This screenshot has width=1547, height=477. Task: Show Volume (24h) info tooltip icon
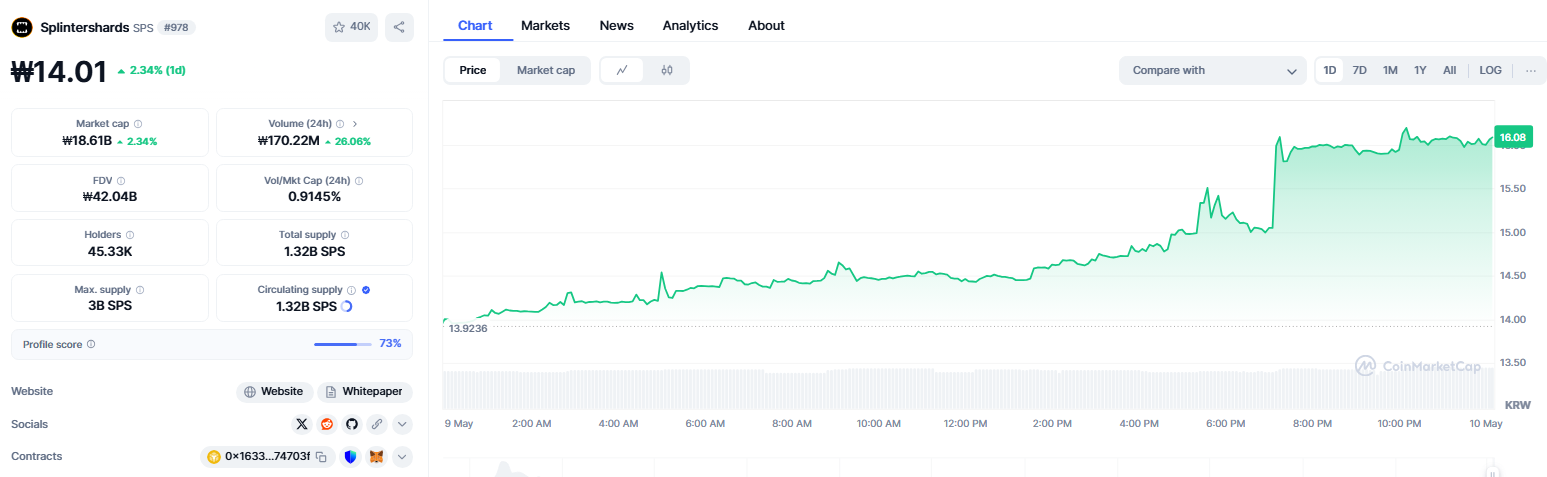pyautogui.click(x=340, y=124)
